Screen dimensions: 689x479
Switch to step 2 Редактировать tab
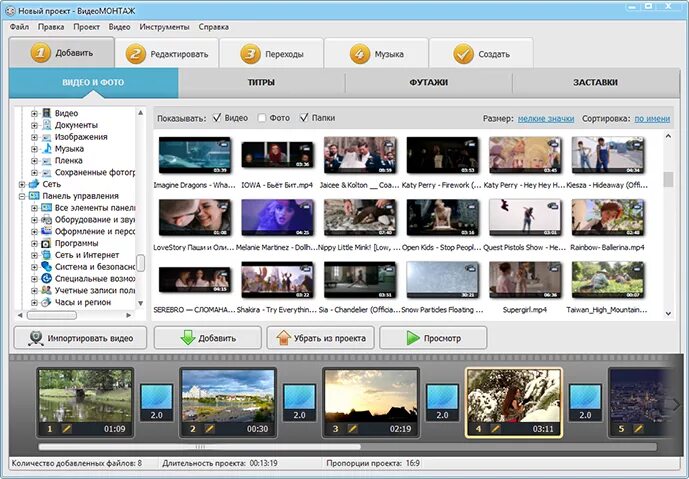(167, 54)
